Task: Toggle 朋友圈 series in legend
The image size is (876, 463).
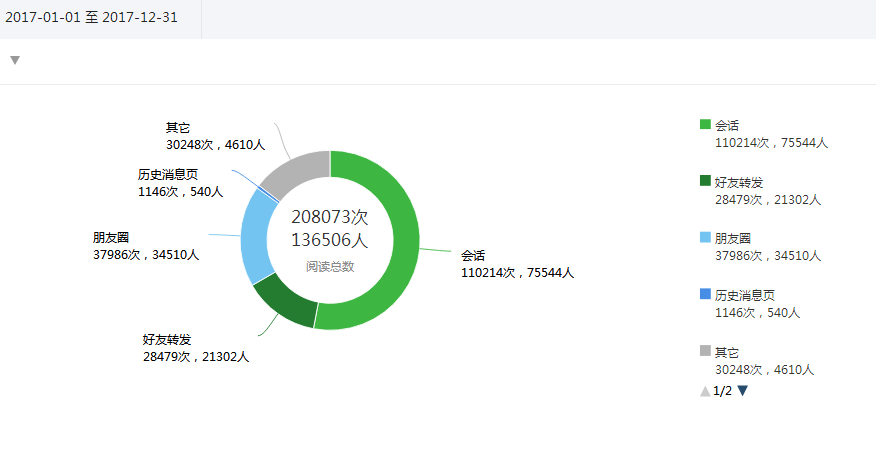Action: (733, 239)
